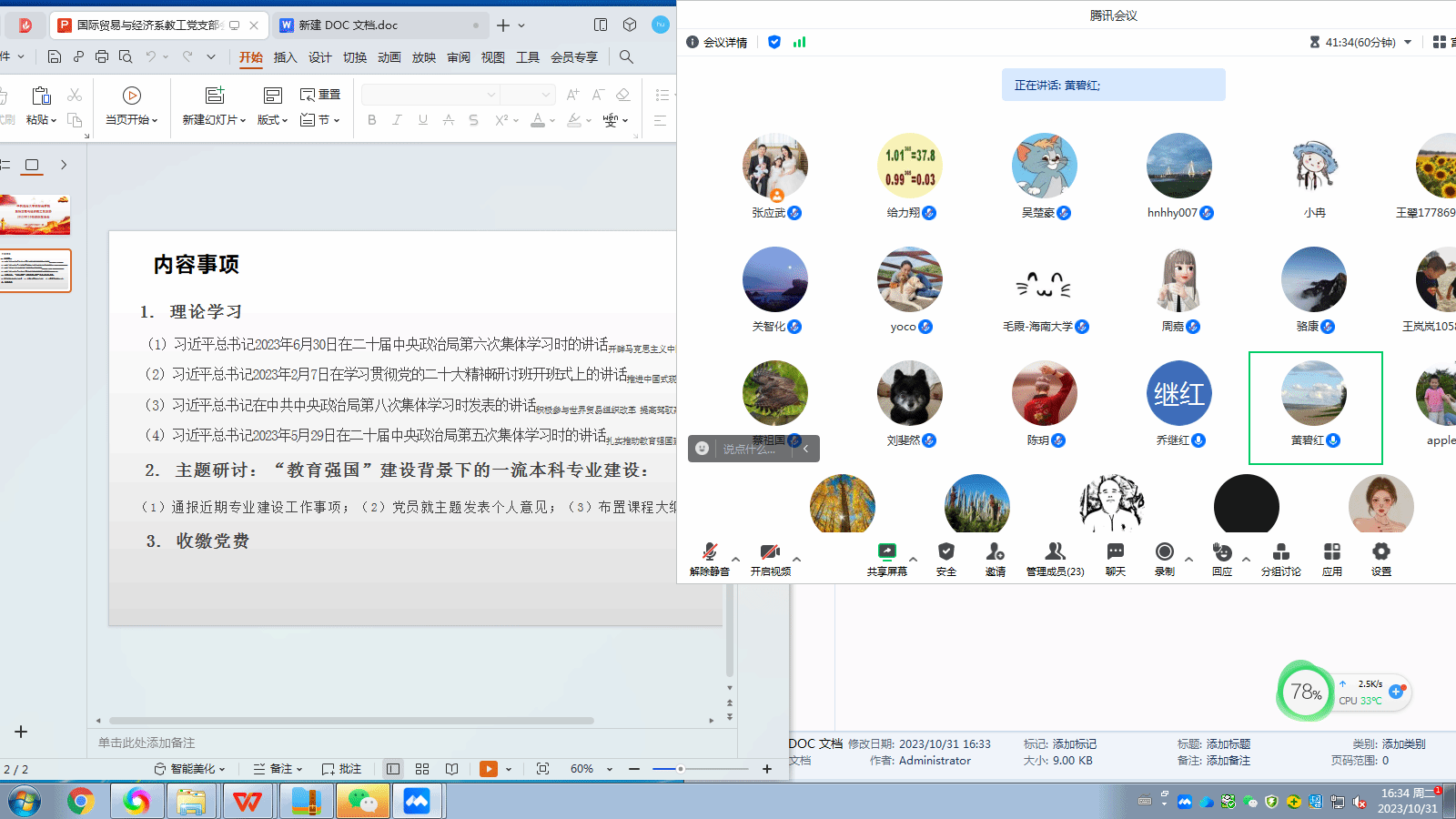
Task: Click the Invite (邀请) icon
Action: pos(995,552)
